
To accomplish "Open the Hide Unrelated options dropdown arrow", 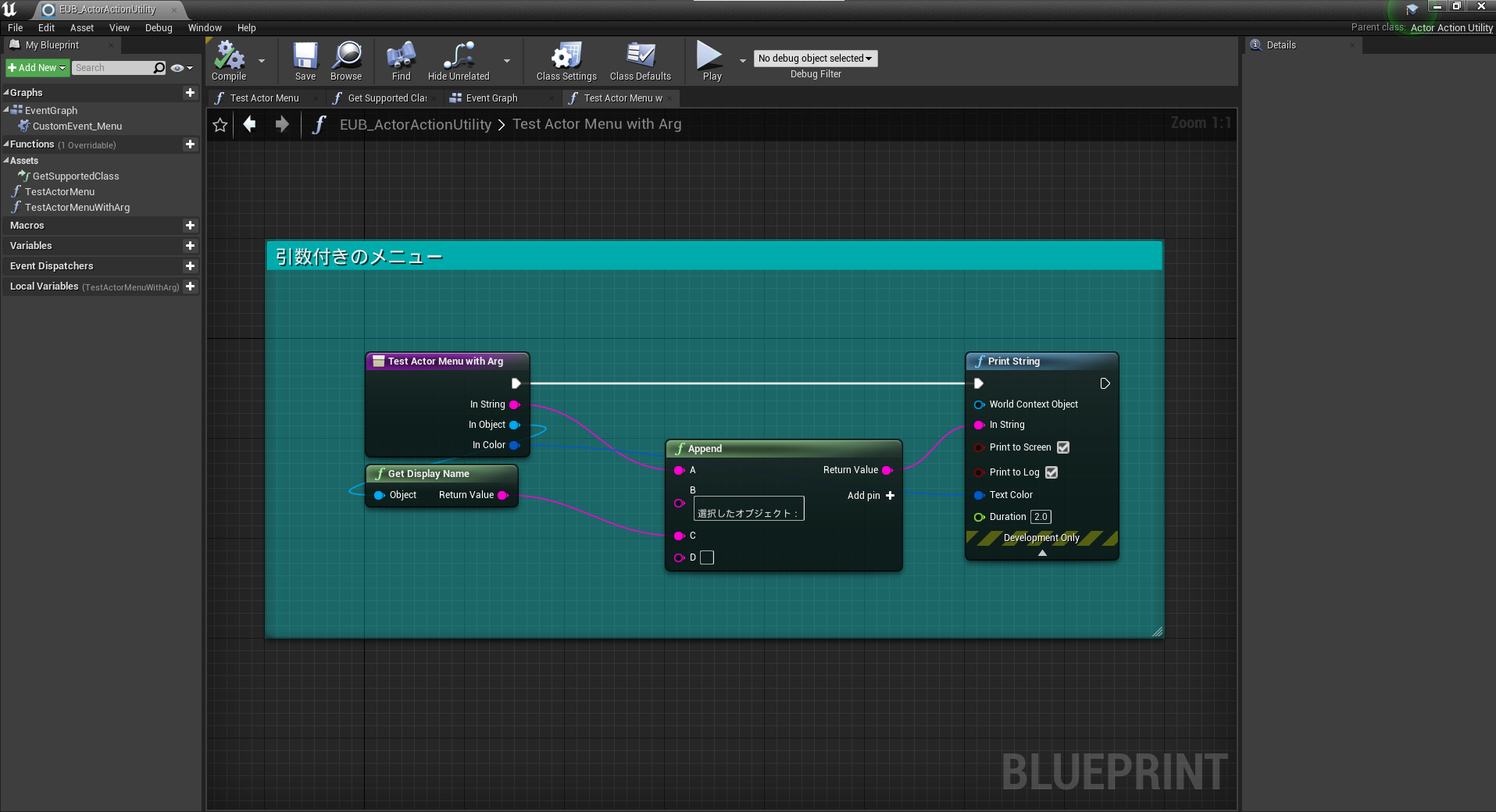I will pyautogui.click(x=507, y=61).
